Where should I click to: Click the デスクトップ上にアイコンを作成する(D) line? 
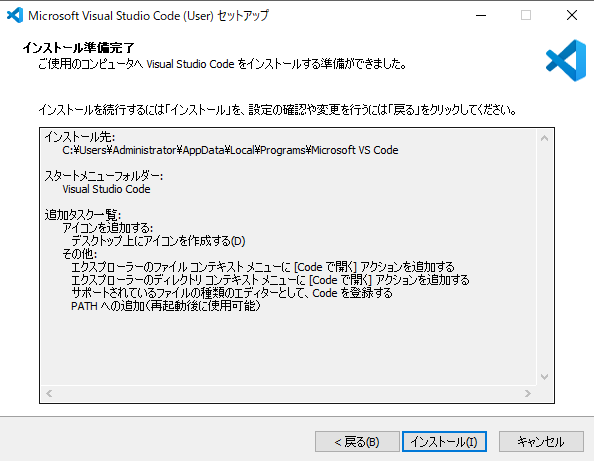[158, 241]
